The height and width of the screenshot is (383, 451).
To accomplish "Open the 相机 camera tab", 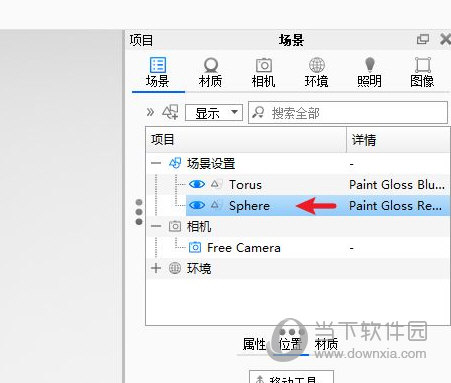I will 263,72.
